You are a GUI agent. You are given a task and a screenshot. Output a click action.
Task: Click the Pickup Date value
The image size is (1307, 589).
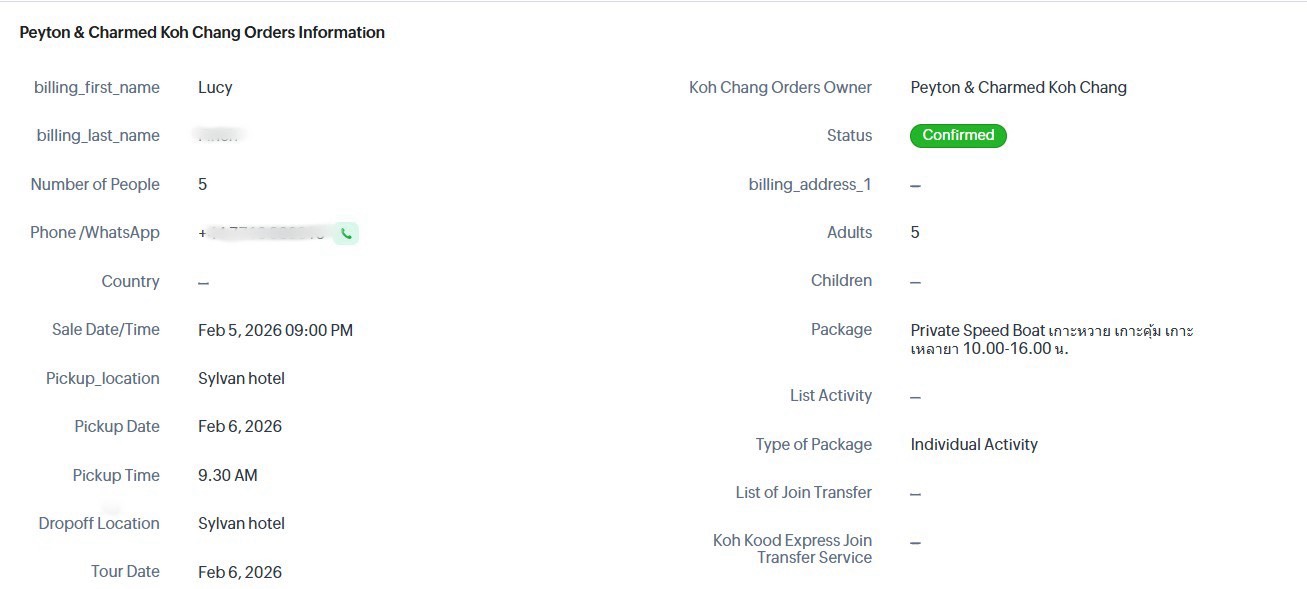pos(240,427)
